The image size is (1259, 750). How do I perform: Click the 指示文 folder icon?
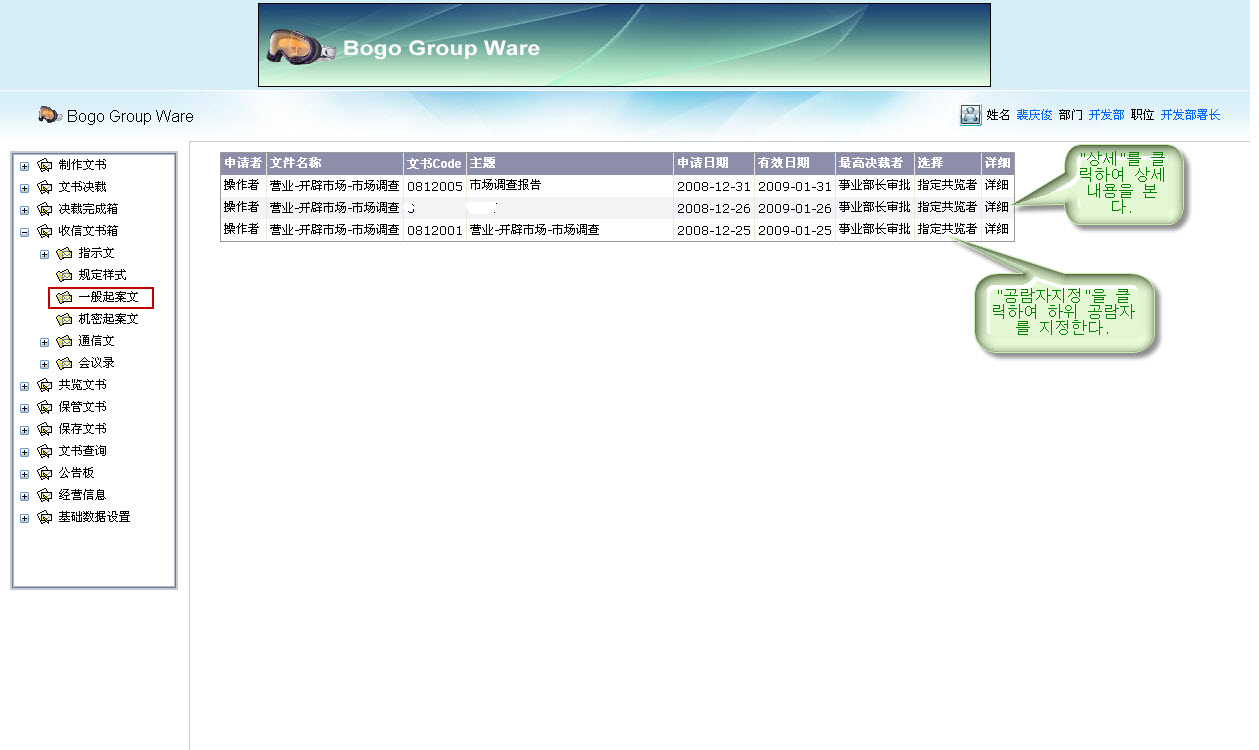(x=65, y=253)
